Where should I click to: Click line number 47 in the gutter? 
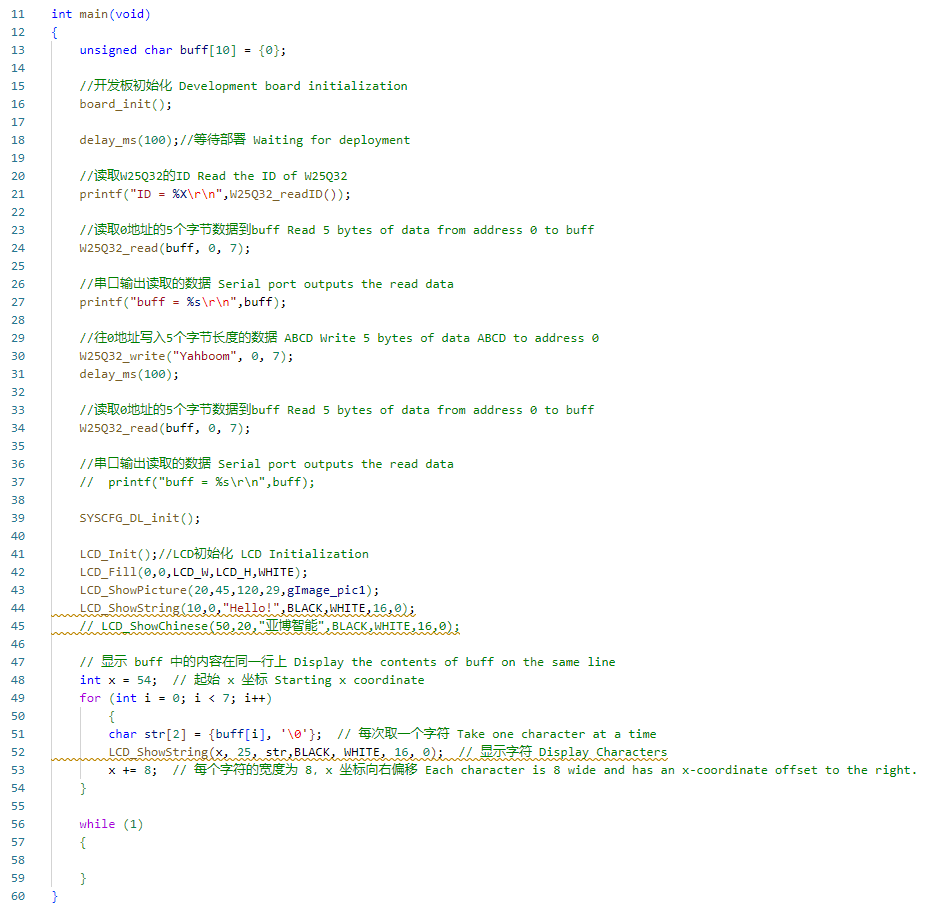[18, 662]
